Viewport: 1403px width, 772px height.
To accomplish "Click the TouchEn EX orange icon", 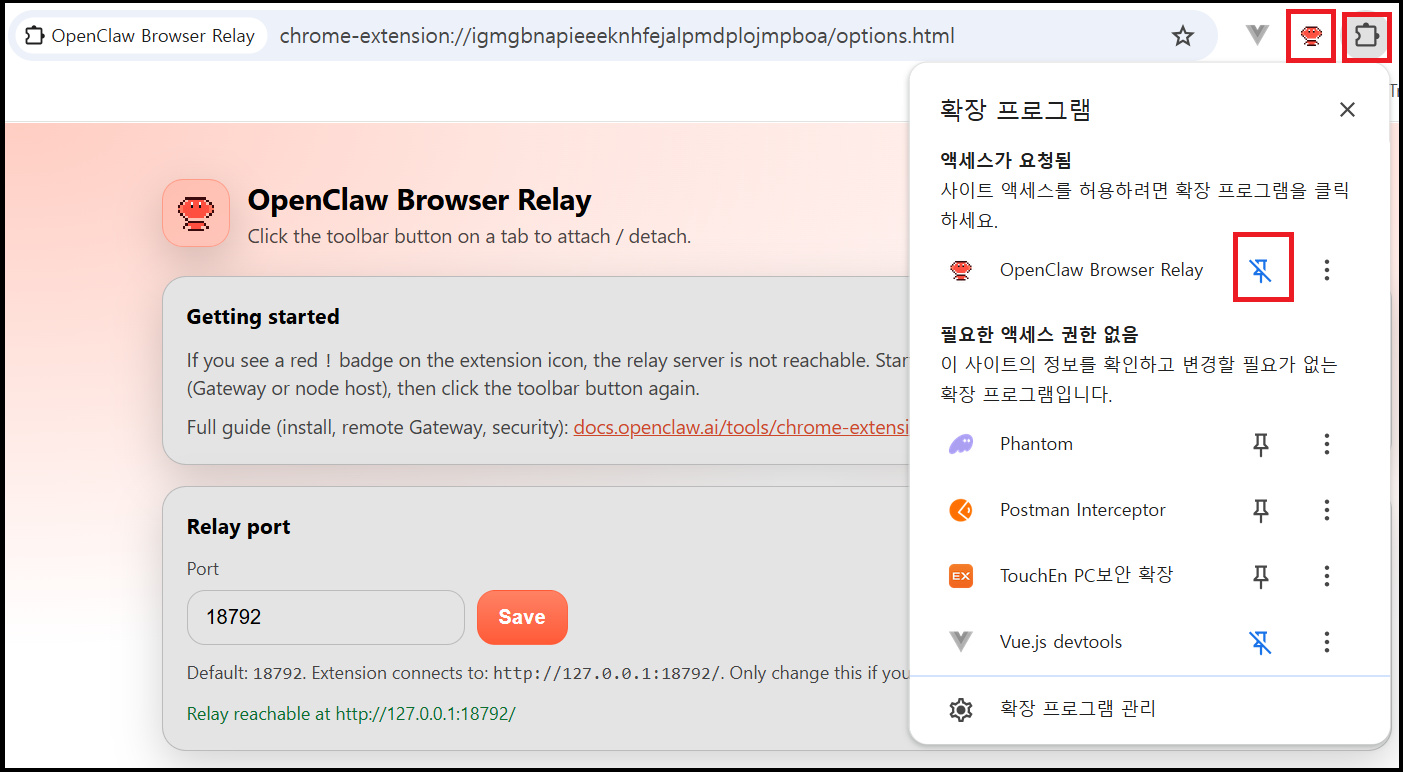I will click(961, 576).
